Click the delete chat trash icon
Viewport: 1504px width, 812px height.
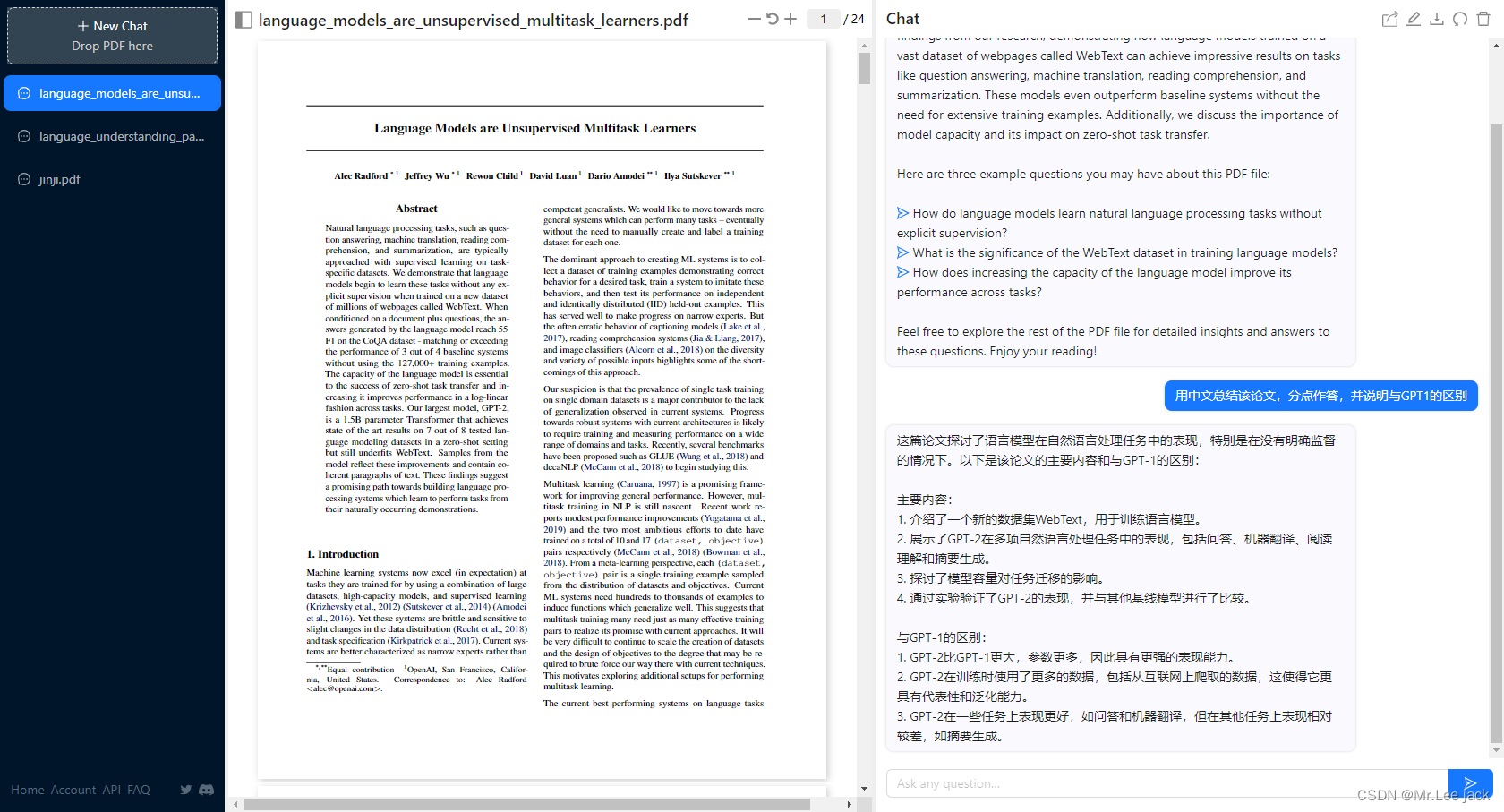pos(1483,19)
